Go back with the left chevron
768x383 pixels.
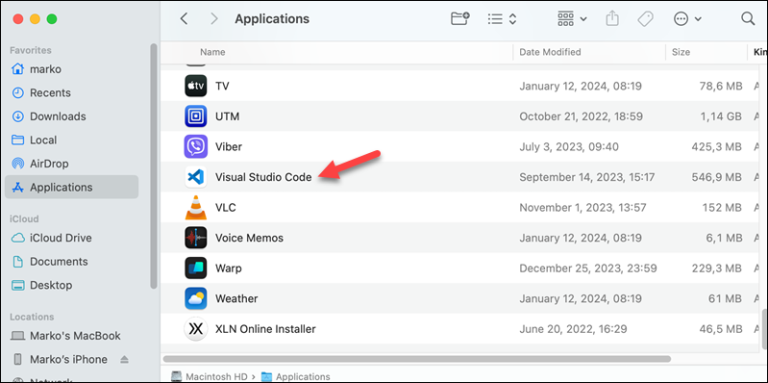point(184,19)
